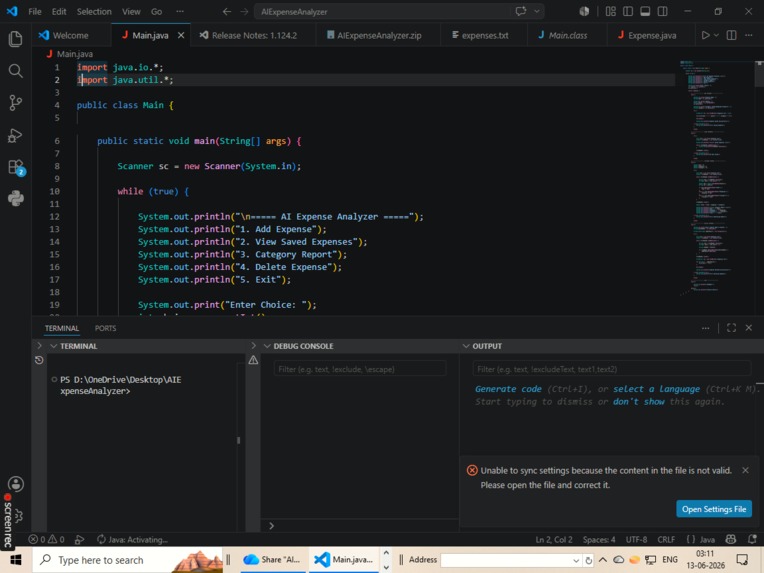Open the Source Control view
Screen dimensions: 764x573
tap(16, 103)
